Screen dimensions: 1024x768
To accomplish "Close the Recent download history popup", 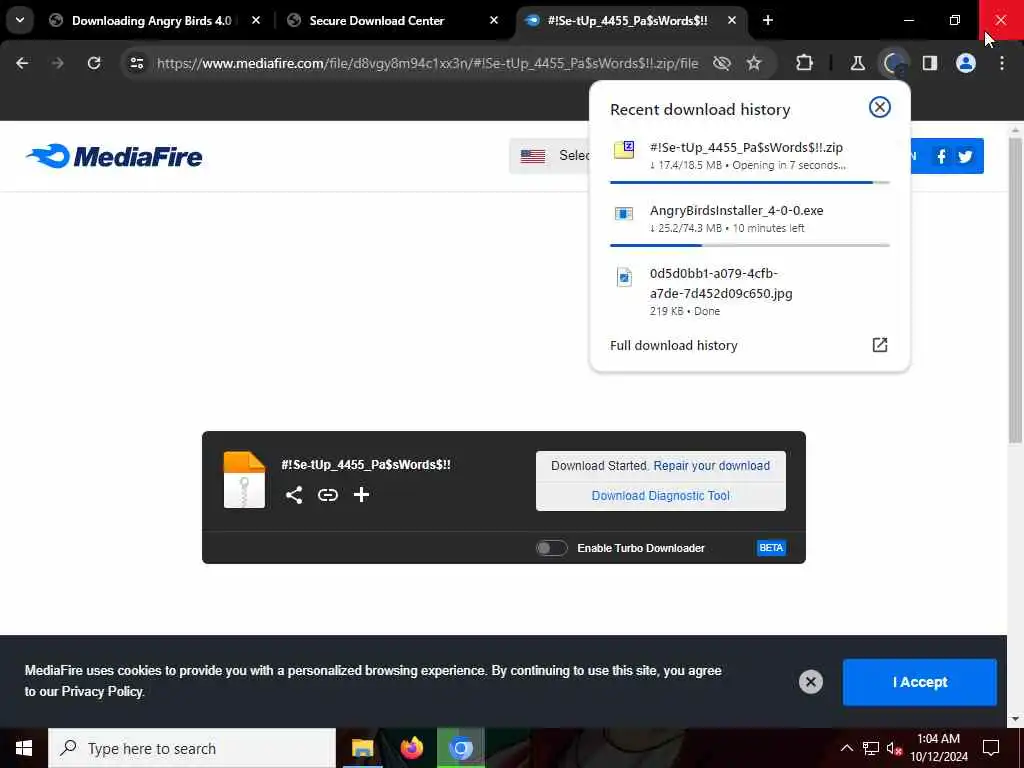I will (x=880, y=107).
